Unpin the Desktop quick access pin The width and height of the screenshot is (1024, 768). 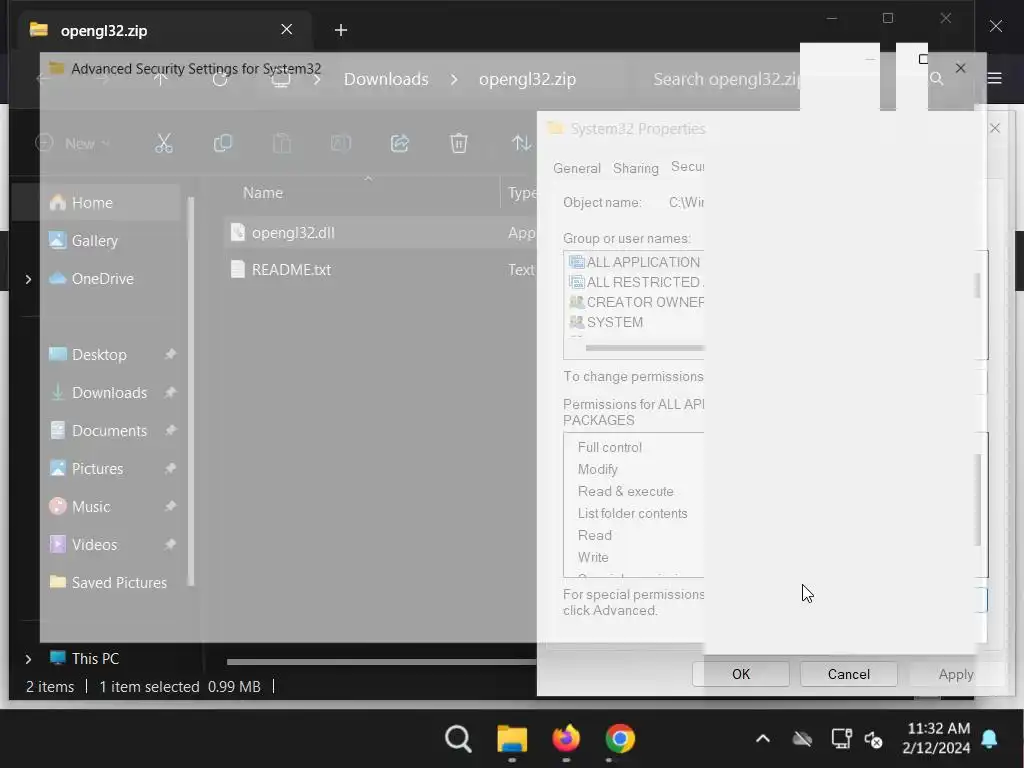(170, 354)
